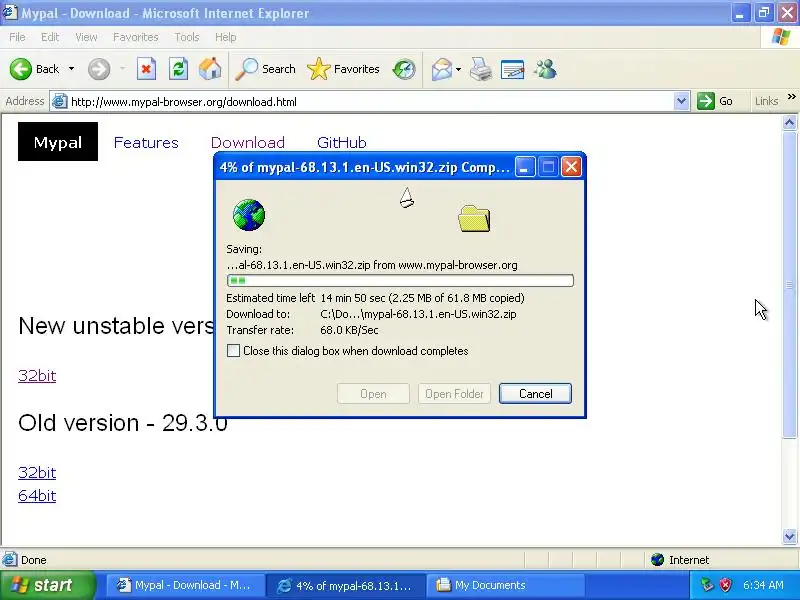Open the Back history dropdown arrow
Viewport: 800px width, 600px height.
pyautogui.click(x=71, y=69)
